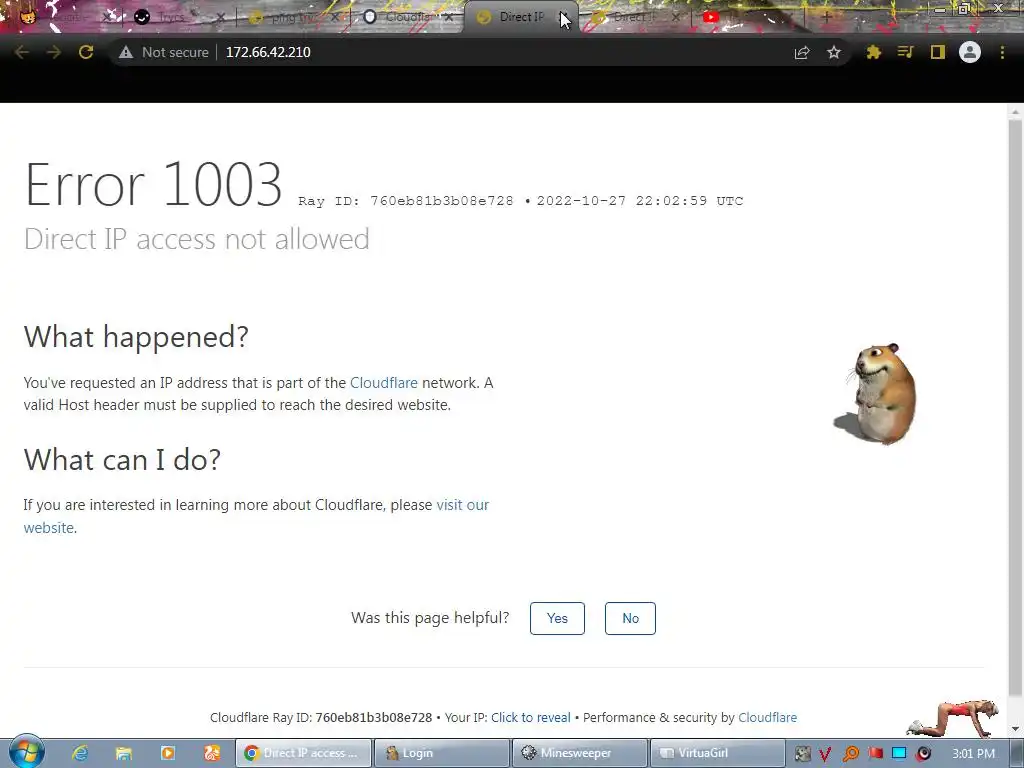Click the browser forward arrow
This screenshot has height=768, width=1024.
click(54, 52)
